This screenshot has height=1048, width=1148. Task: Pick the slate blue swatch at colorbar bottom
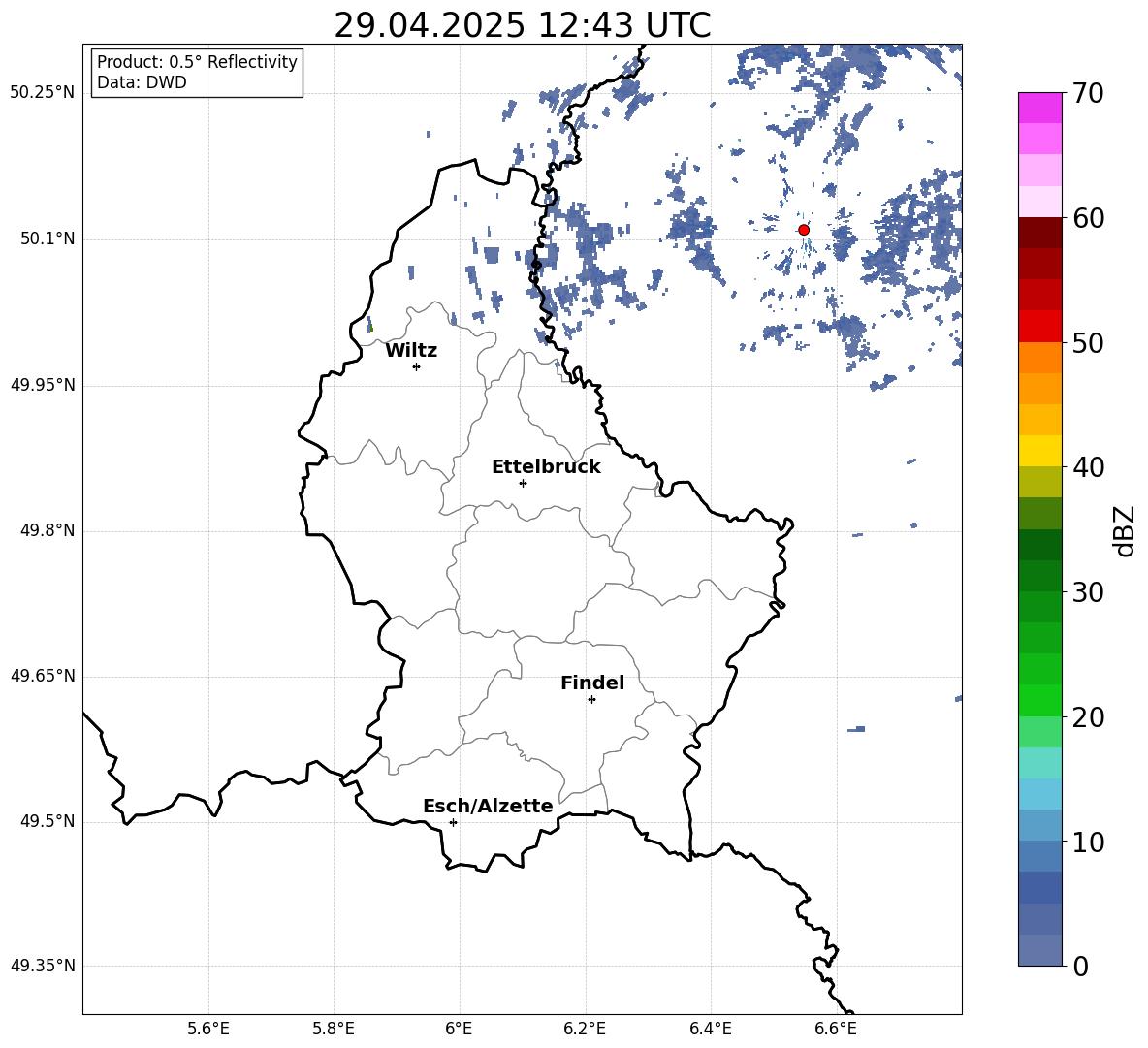[x=1039, y=950]
